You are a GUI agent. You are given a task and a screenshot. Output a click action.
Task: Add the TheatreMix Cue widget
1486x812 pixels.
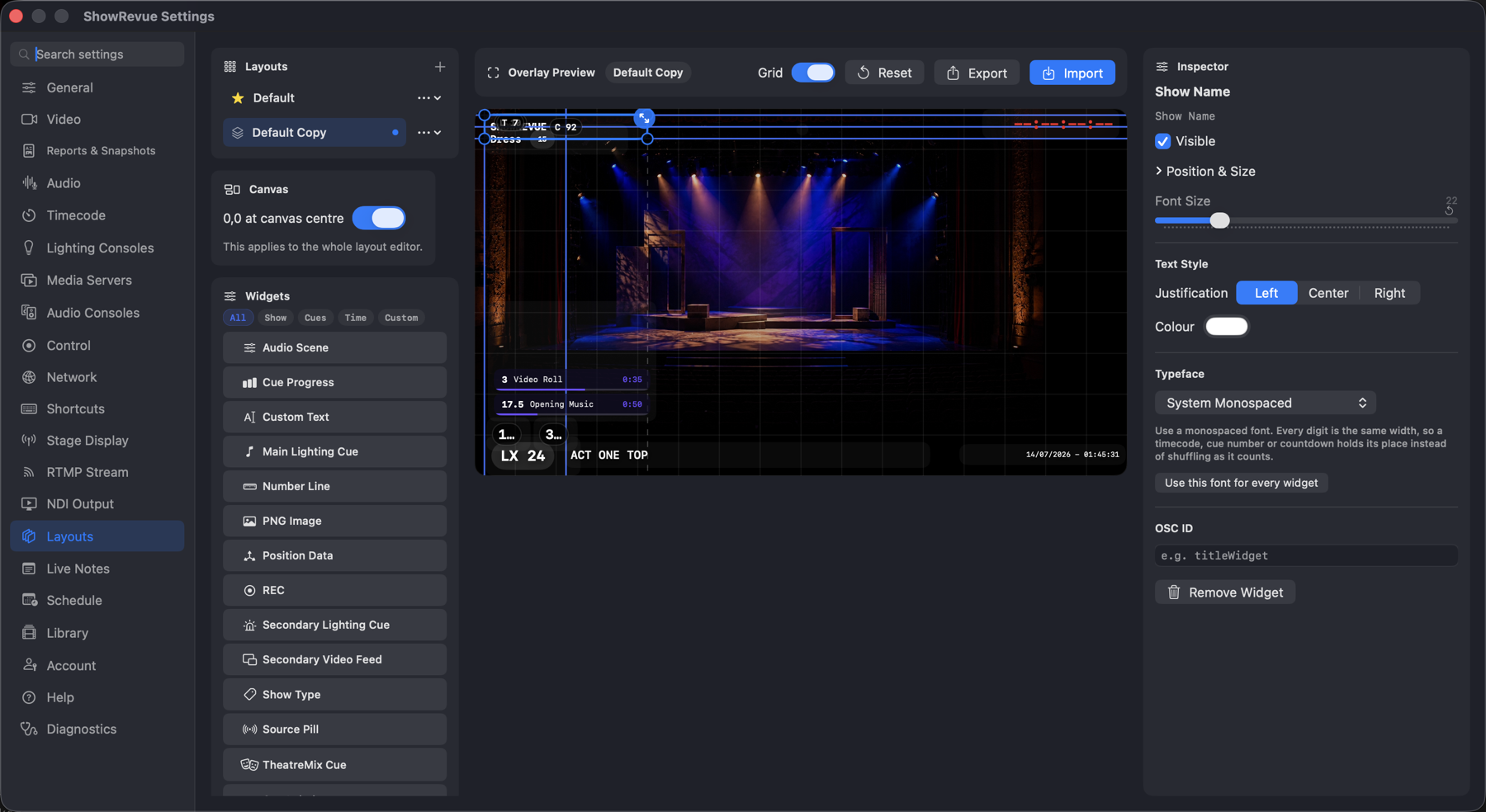[334, 765]
